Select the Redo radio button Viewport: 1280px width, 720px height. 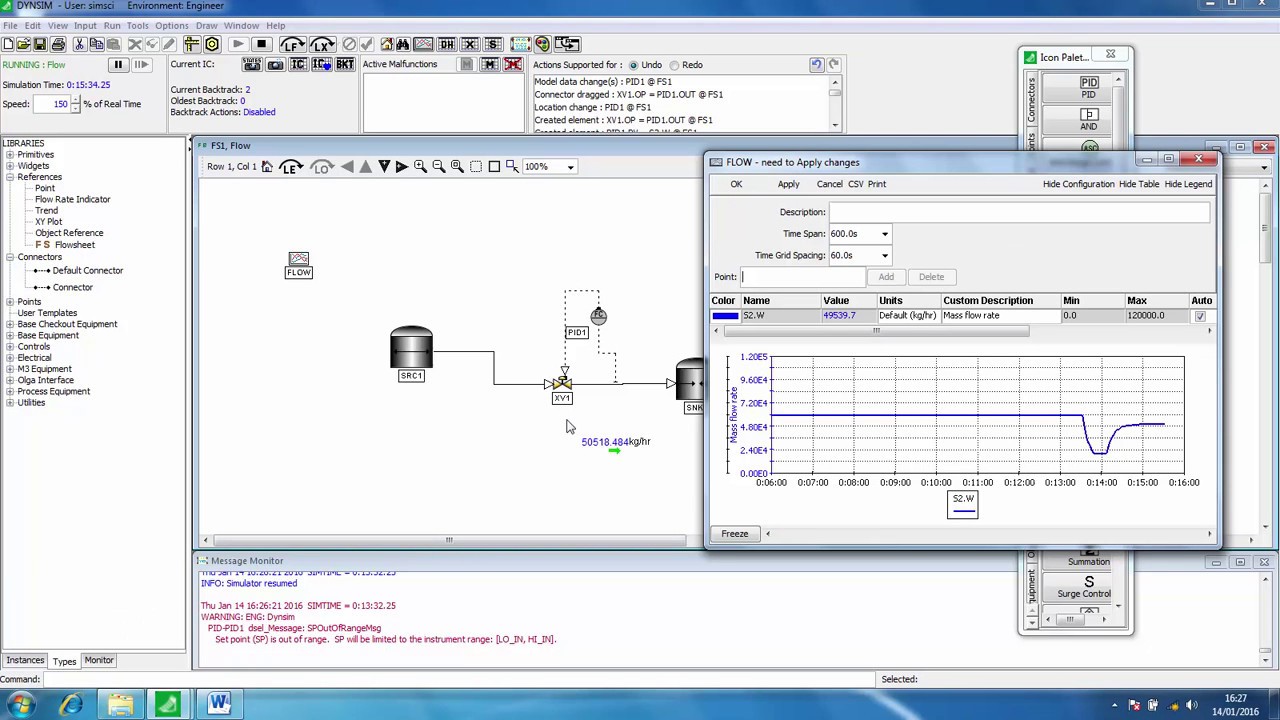coord(674,65)
